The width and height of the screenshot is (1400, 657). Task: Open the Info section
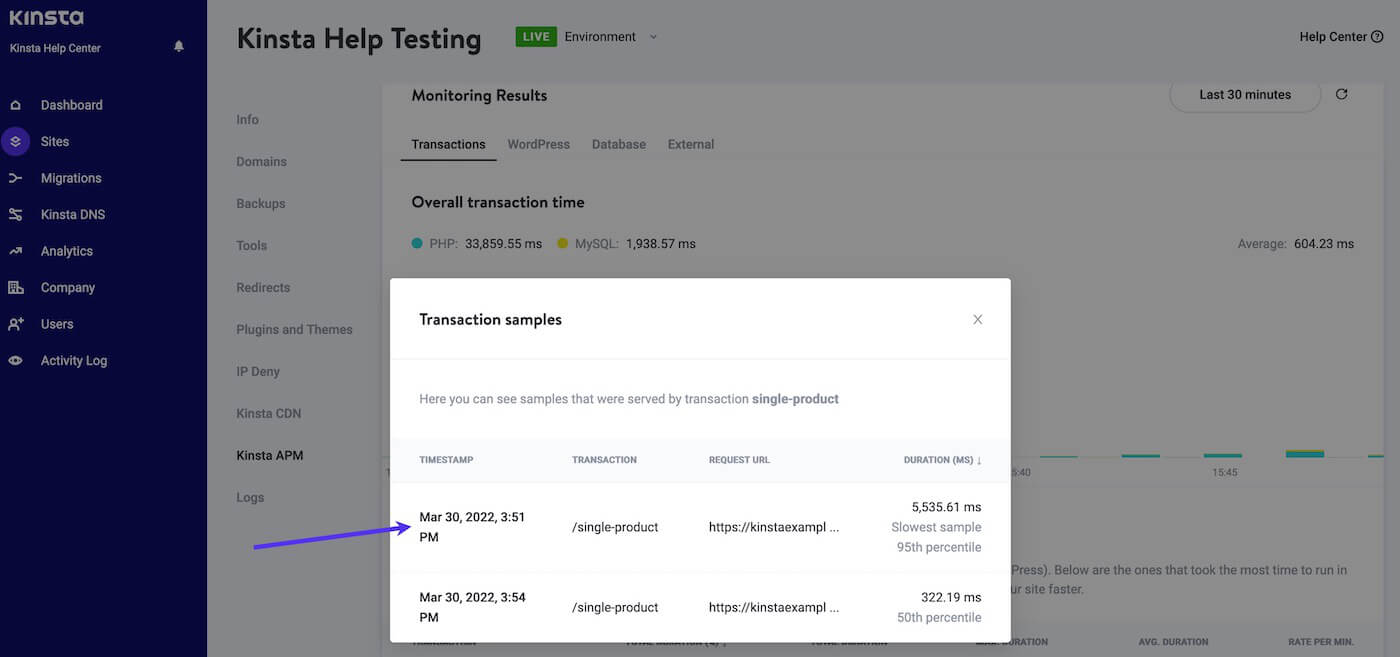pos(247,120)
